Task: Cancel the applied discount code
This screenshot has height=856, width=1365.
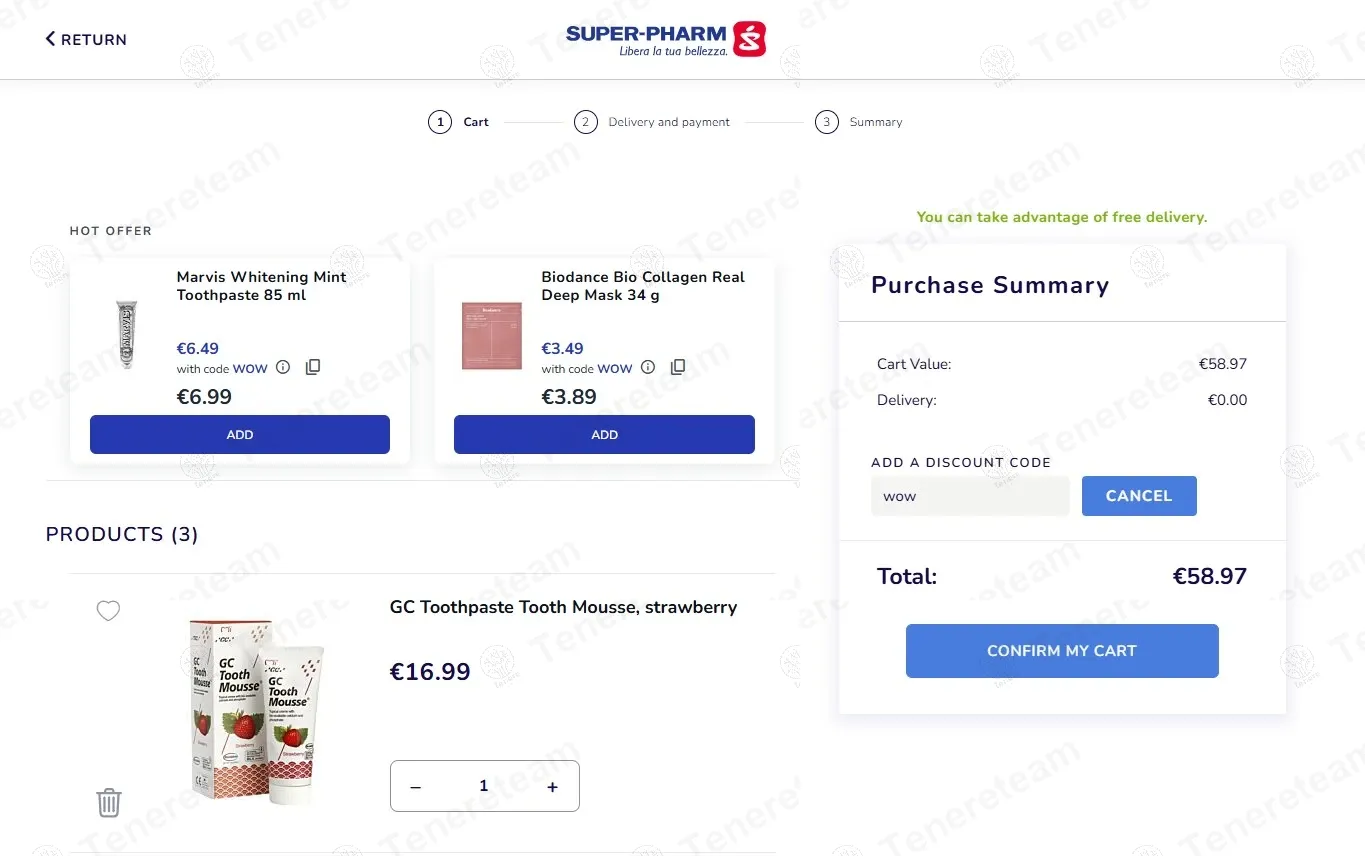Action: (x=1139, y=496)
